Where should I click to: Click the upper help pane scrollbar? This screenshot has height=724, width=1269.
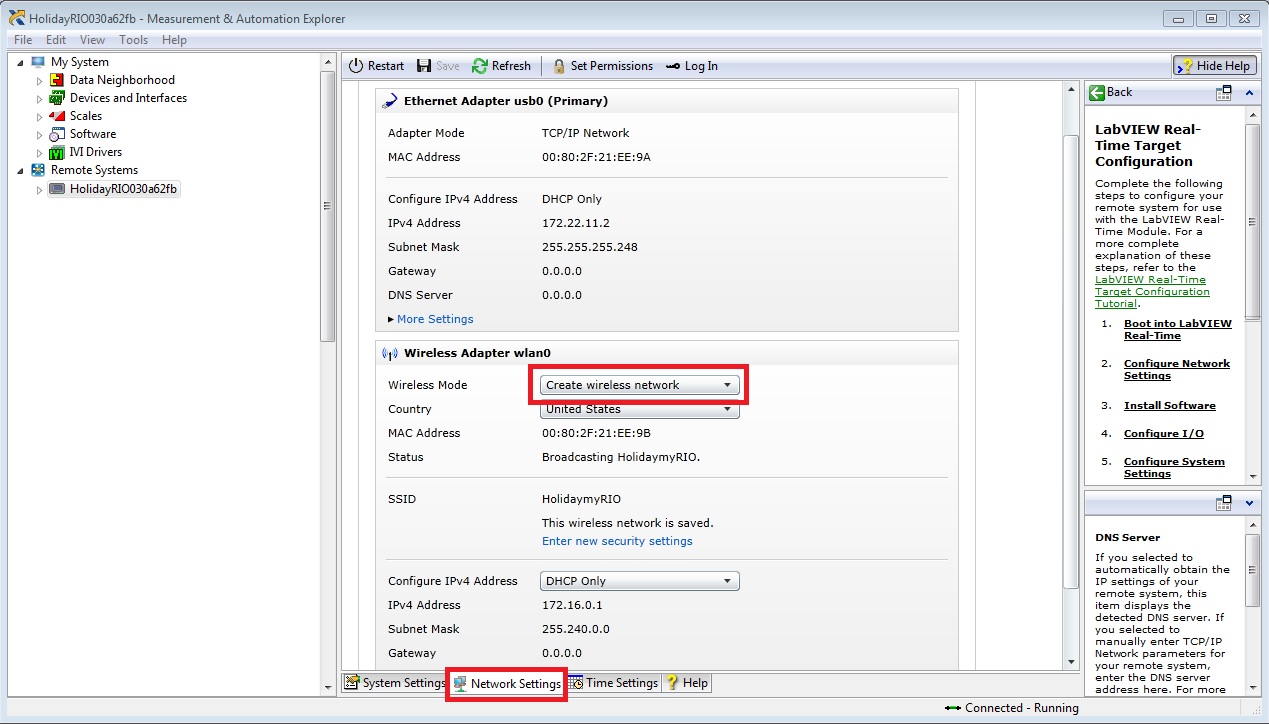(1253, 220)
